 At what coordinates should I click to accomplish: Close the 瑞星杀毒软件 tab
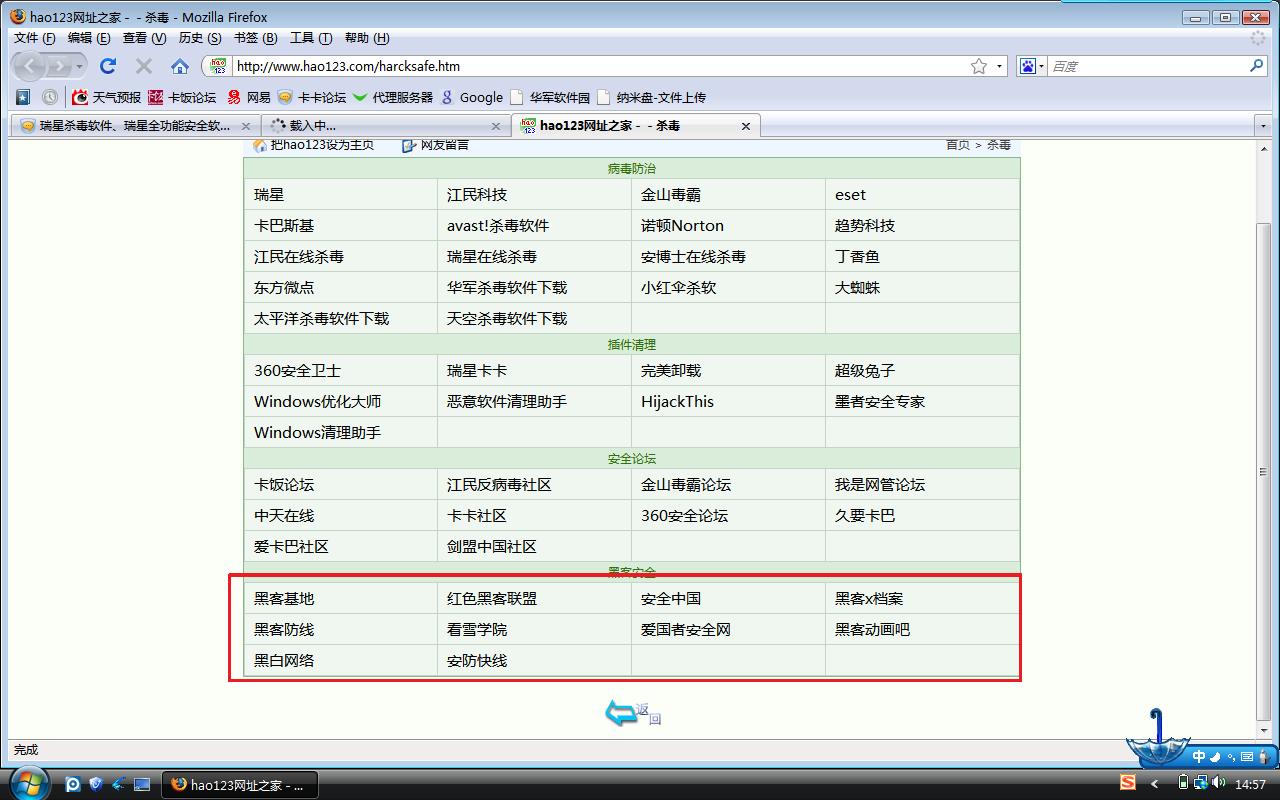(x=246, y=126)
